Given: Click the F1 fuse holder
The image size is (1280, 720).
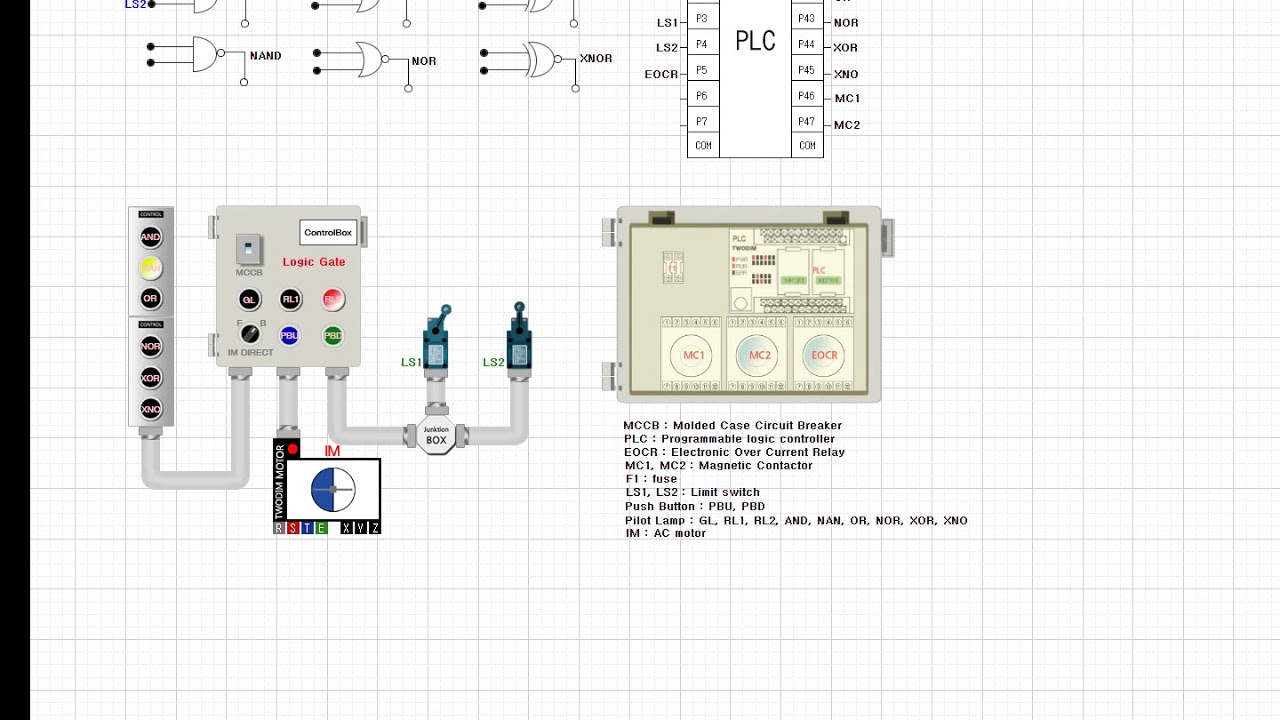Looking at the screenshot, I should 673,266.
